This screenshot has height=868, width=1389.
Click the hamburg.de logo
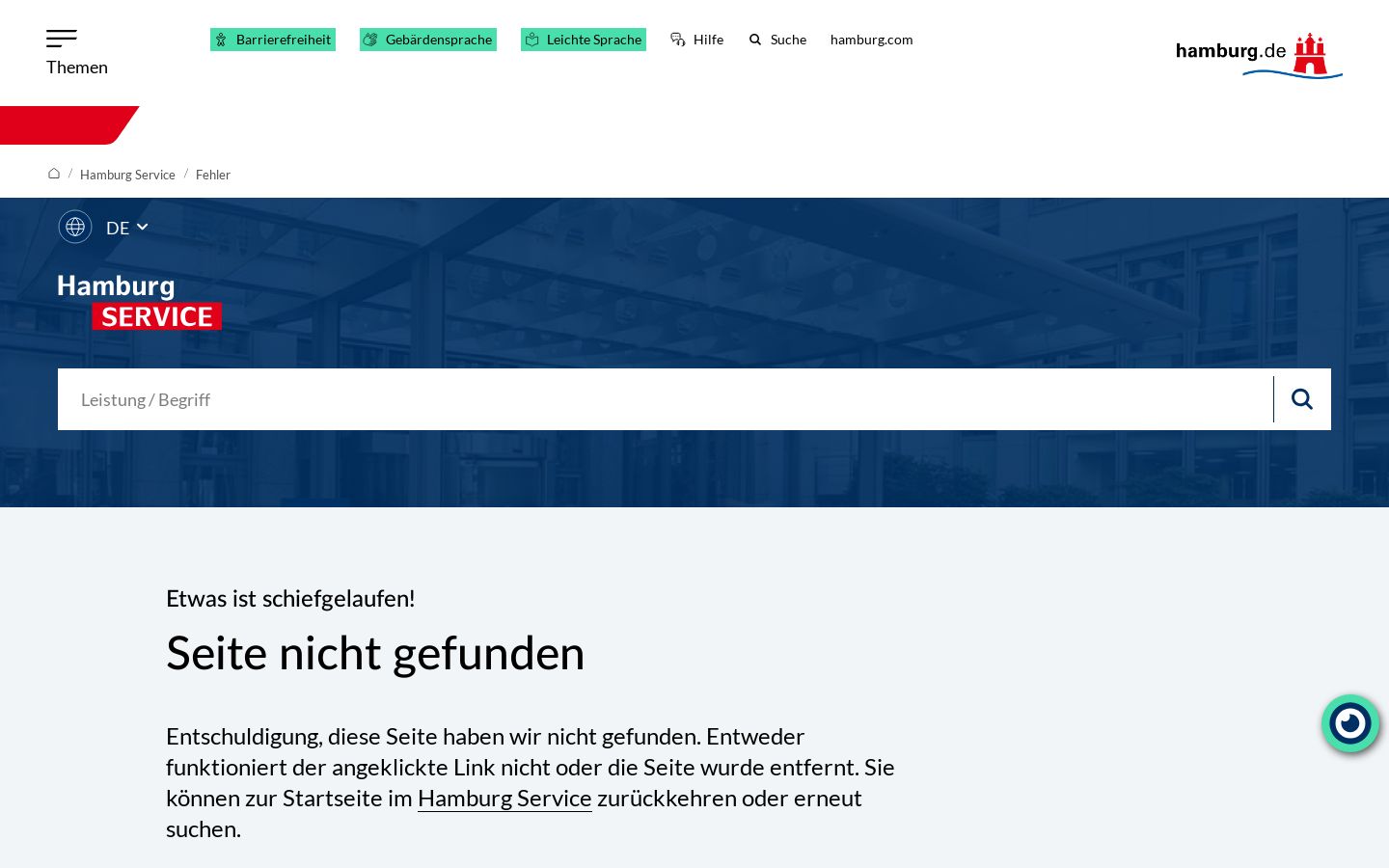click(1259, 55)
